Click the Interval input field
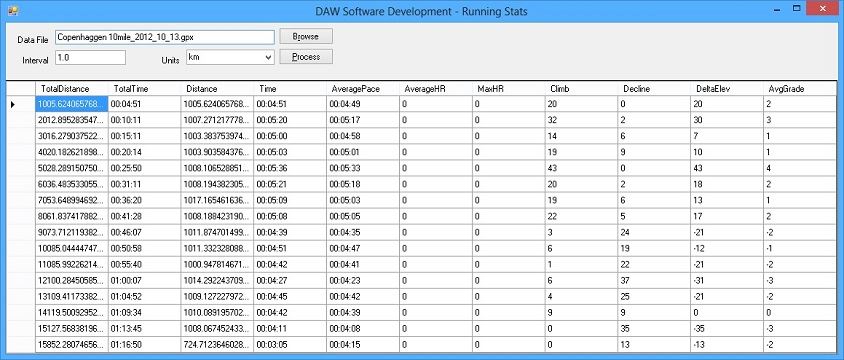Viewport: 844px width, 360px height. (x=90, y=57)
